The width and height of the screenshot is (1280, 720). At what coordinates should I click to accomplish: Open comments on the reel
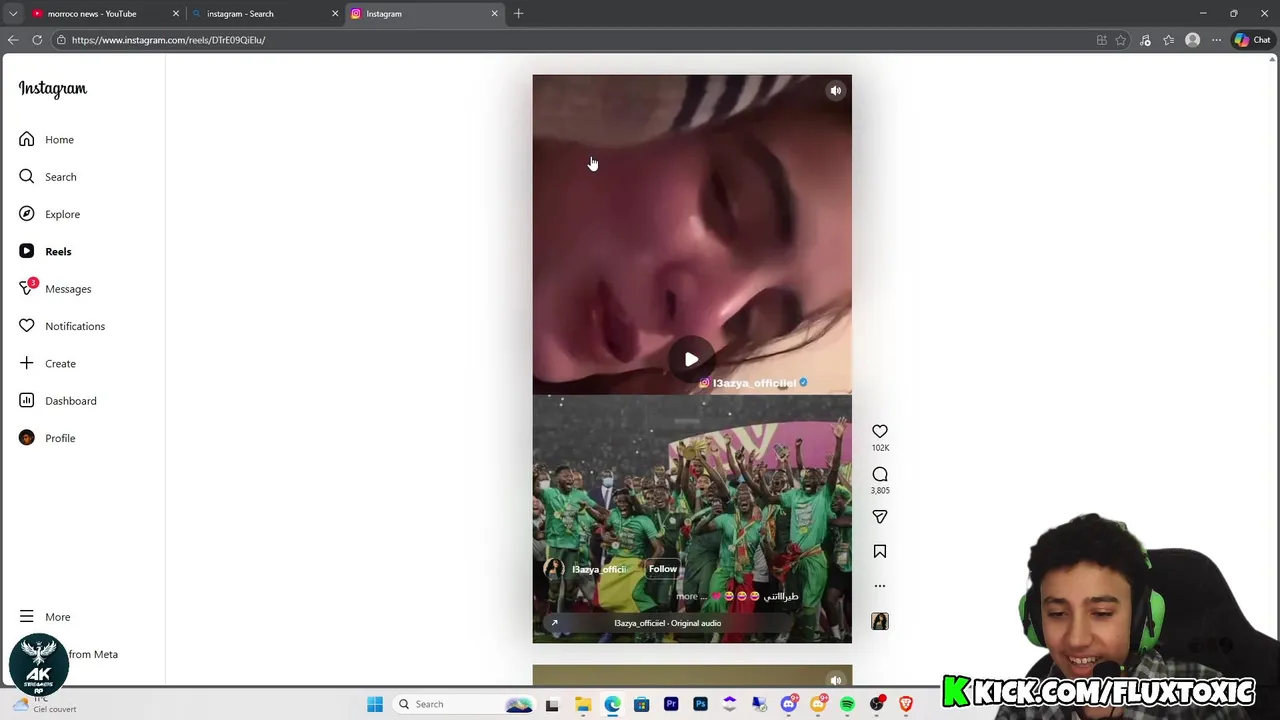(880, 474)
